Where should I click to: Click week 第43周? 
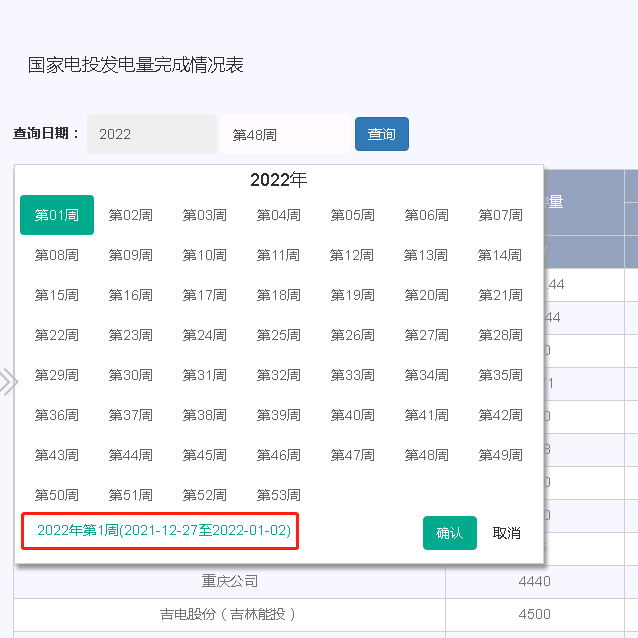(57, 455)
